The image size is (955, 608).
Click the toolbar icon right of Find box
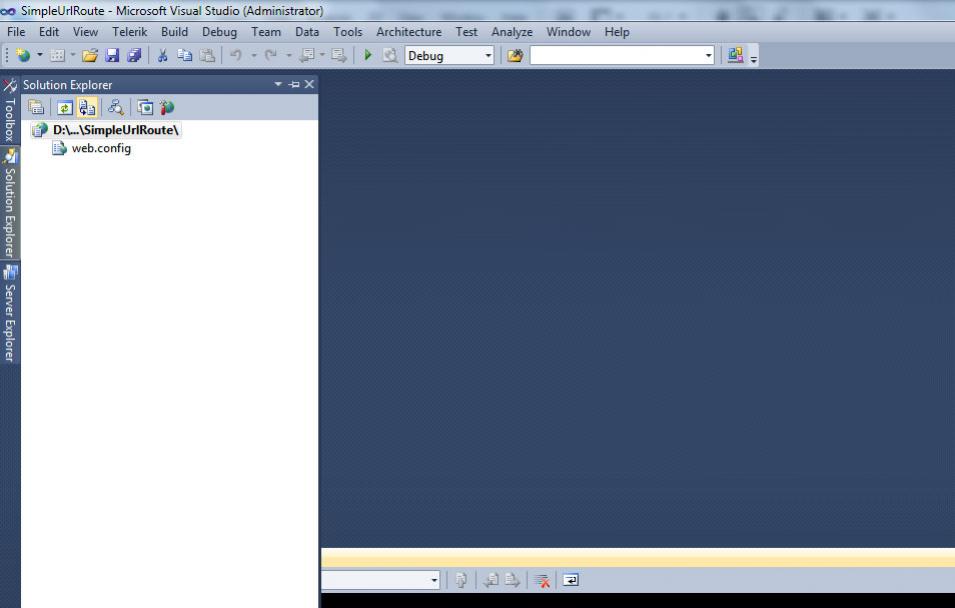tap(735, 55)
